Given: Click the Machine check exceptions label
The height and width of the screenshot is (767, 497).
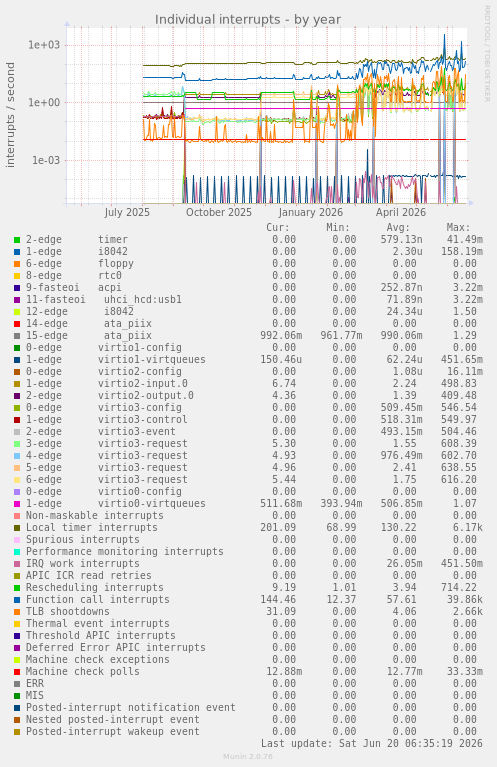Looking at the screenshot, I should coord(98,660).
